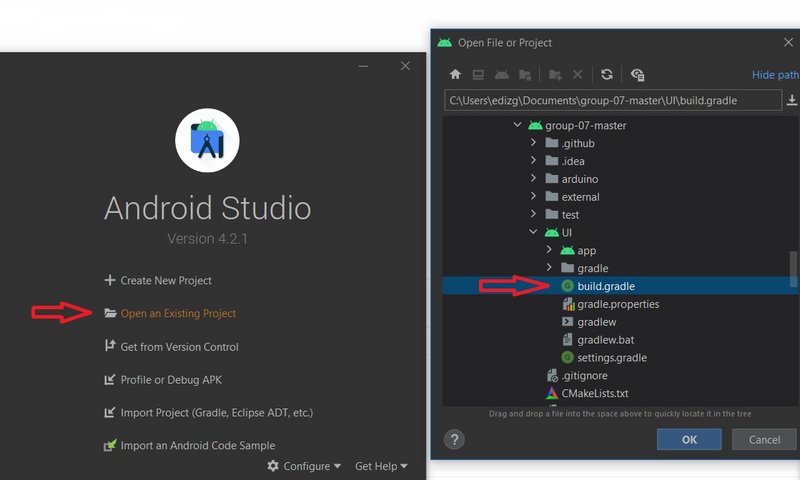Screen dimensions: 800x480
Task: Click the gradlew script file icon
Action: (x=567, y=321)
